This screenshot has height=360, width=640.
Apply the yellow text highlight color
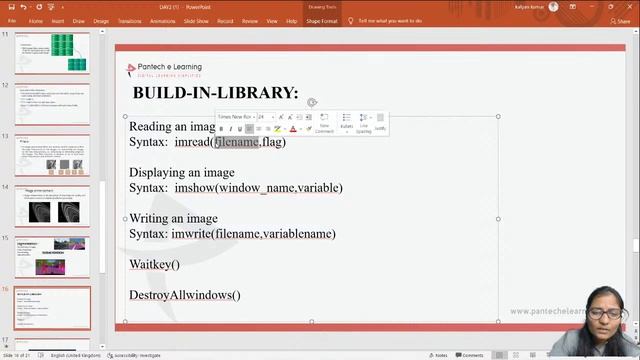(x=278, y=129)
